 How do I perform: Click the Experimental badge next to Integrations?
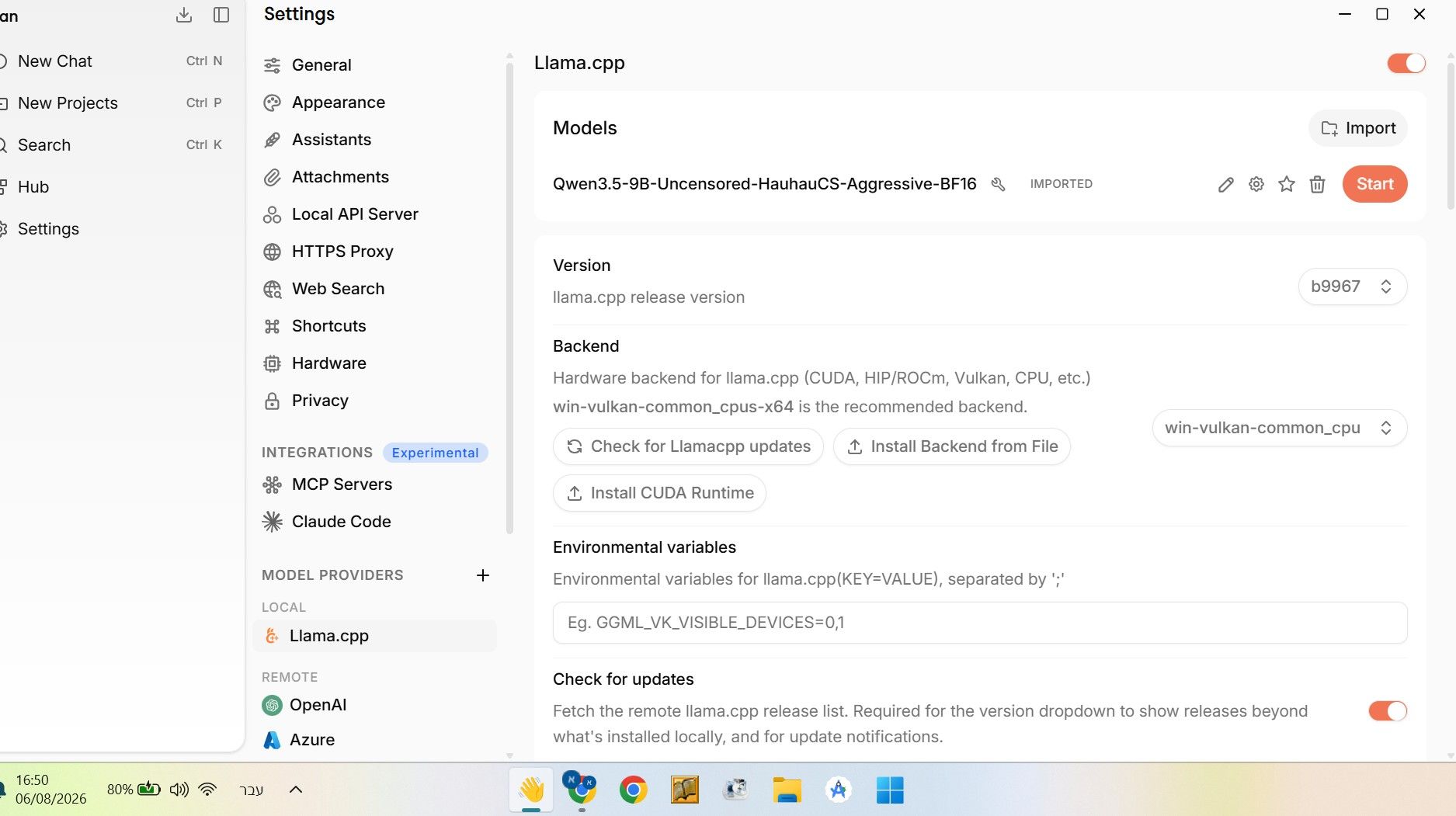point(436,453)
